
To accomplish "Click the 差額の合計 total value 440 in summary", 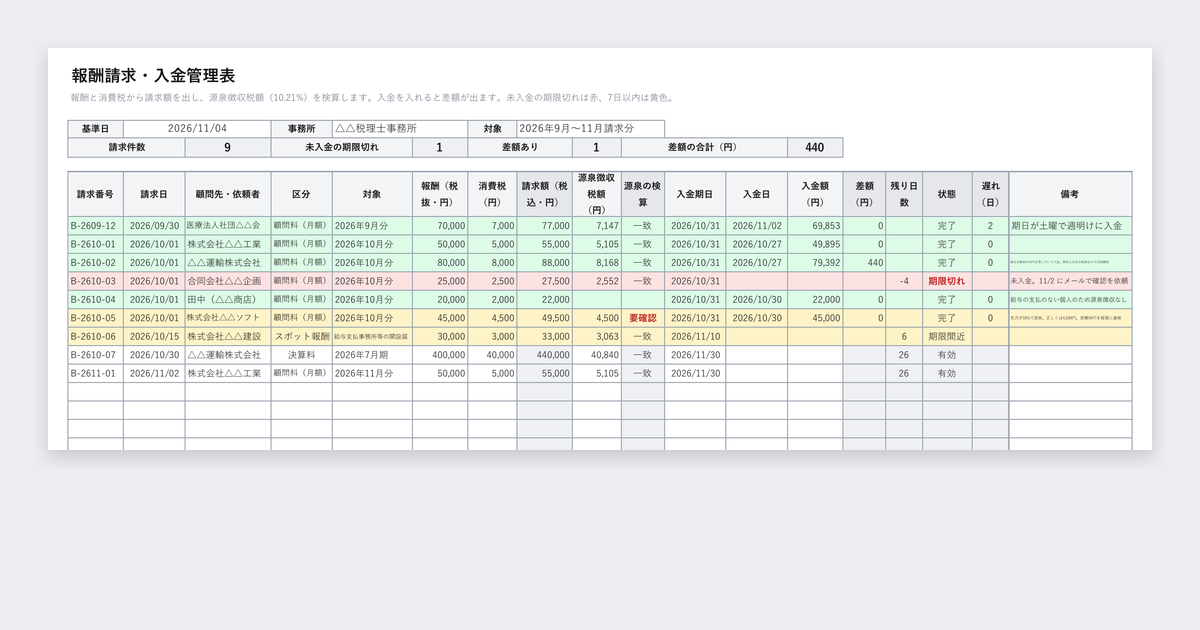I will (815, 147).
